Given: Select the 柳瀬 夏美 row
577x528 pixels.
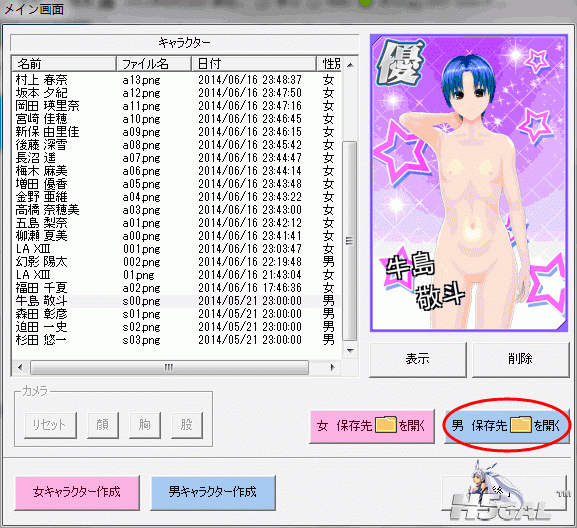Looking at the screenshot, I should (x=177, y=236).
